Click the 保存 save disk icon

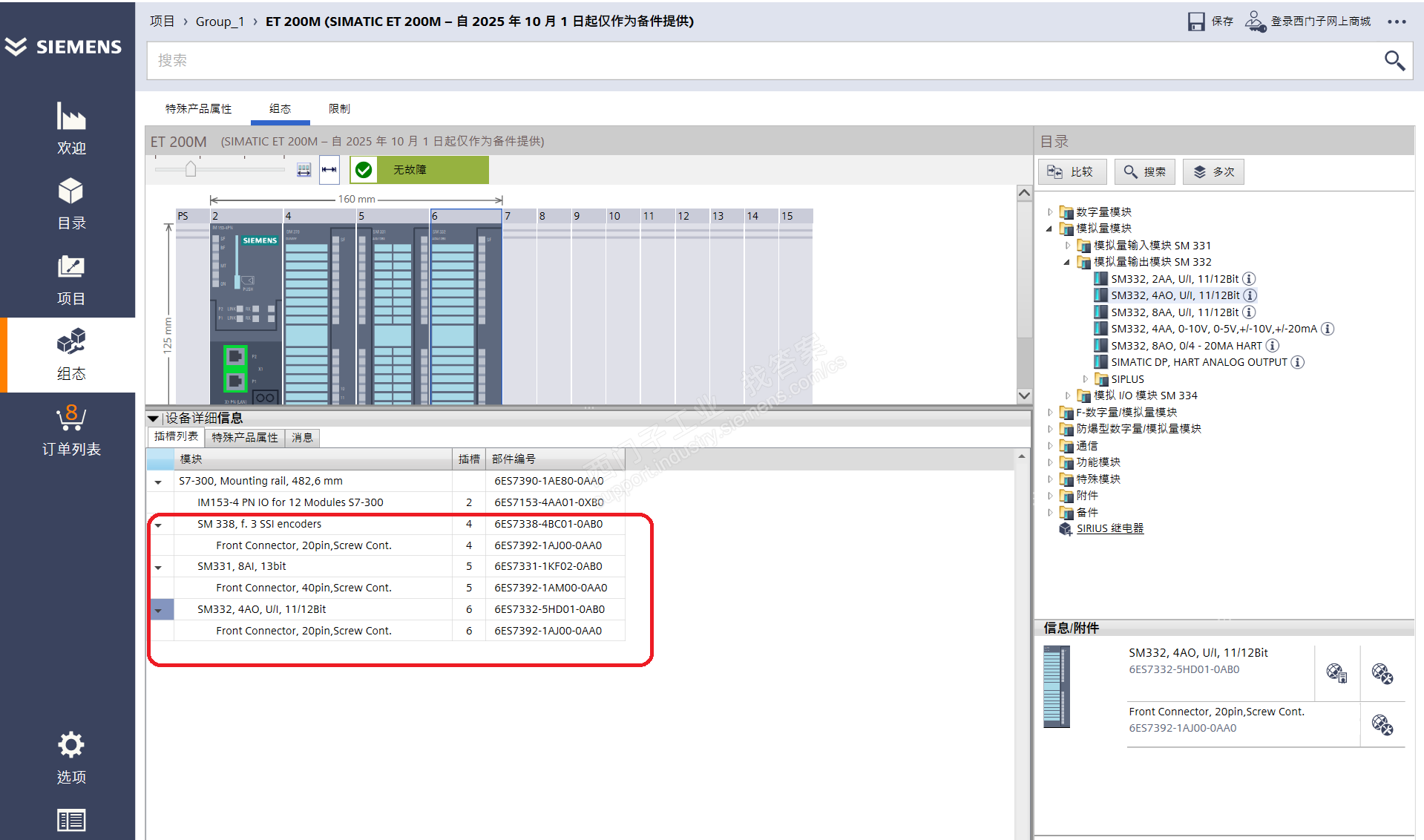pyautogui.click(x=1196, y=22)
